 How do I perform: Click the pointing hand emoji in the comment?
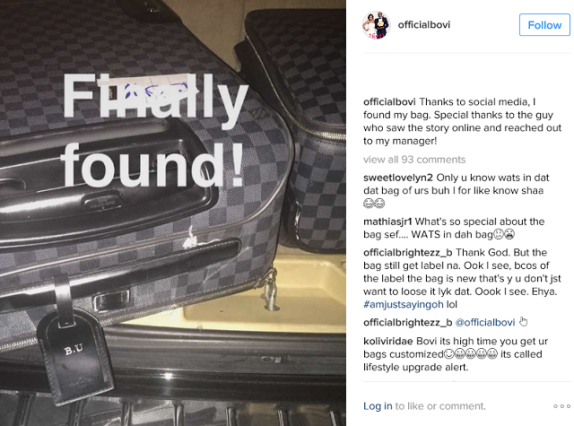[523, 322]
